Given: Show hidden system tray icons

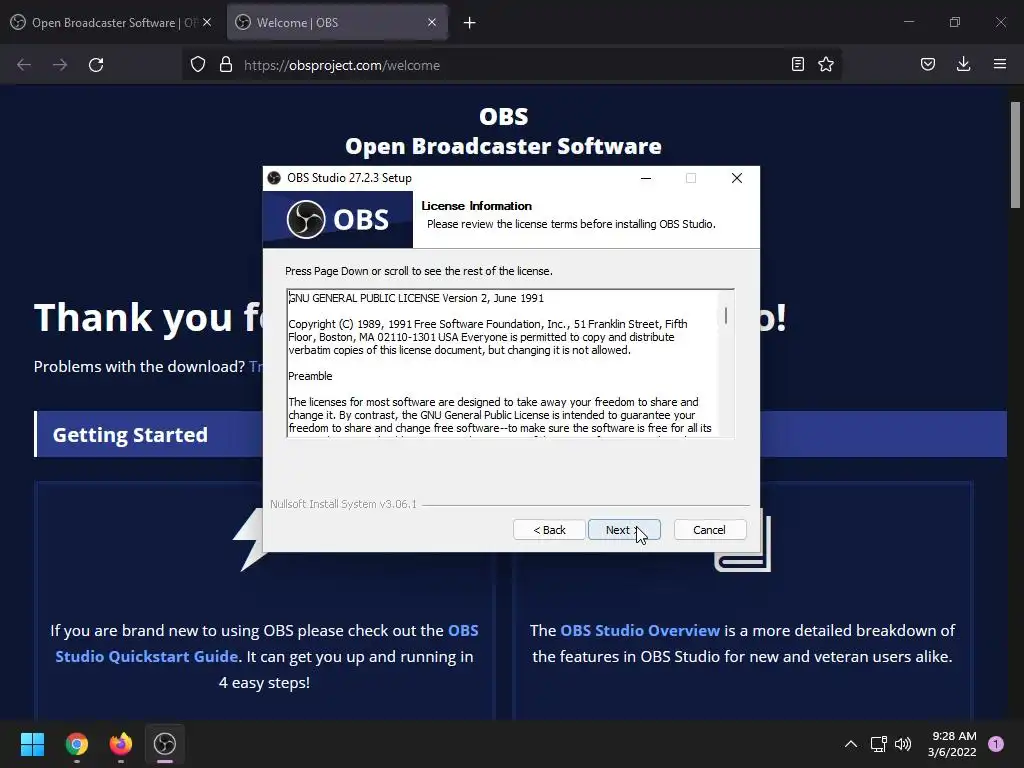Looking at the screenshot, I should 851,744.
